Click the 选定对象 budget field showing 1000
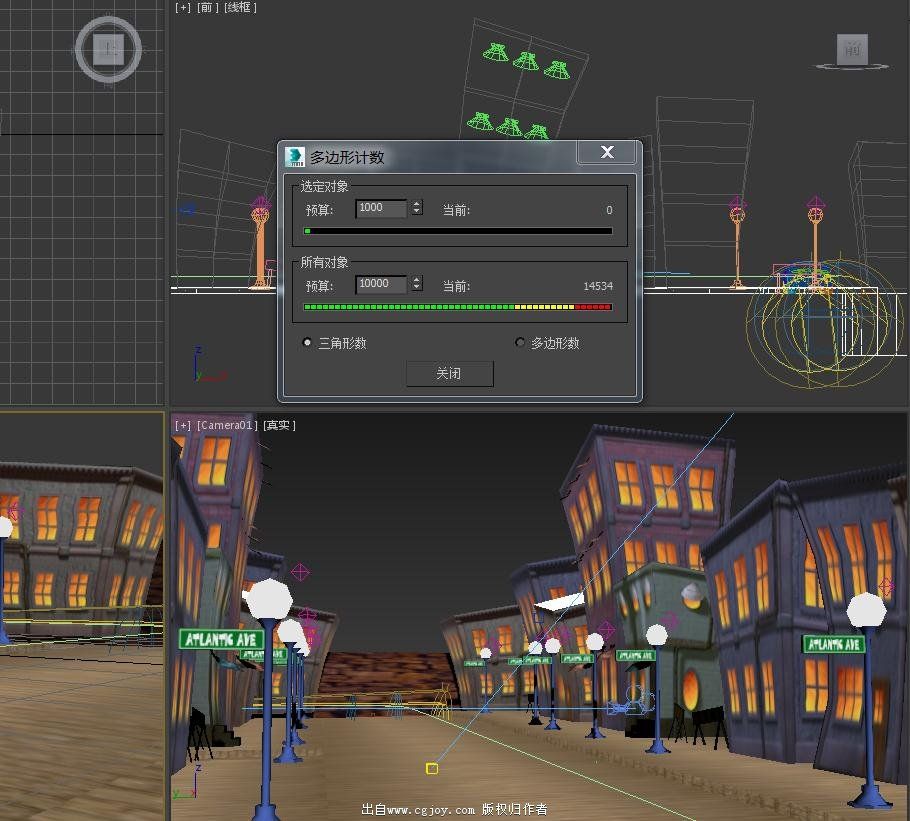 [381, 208]
